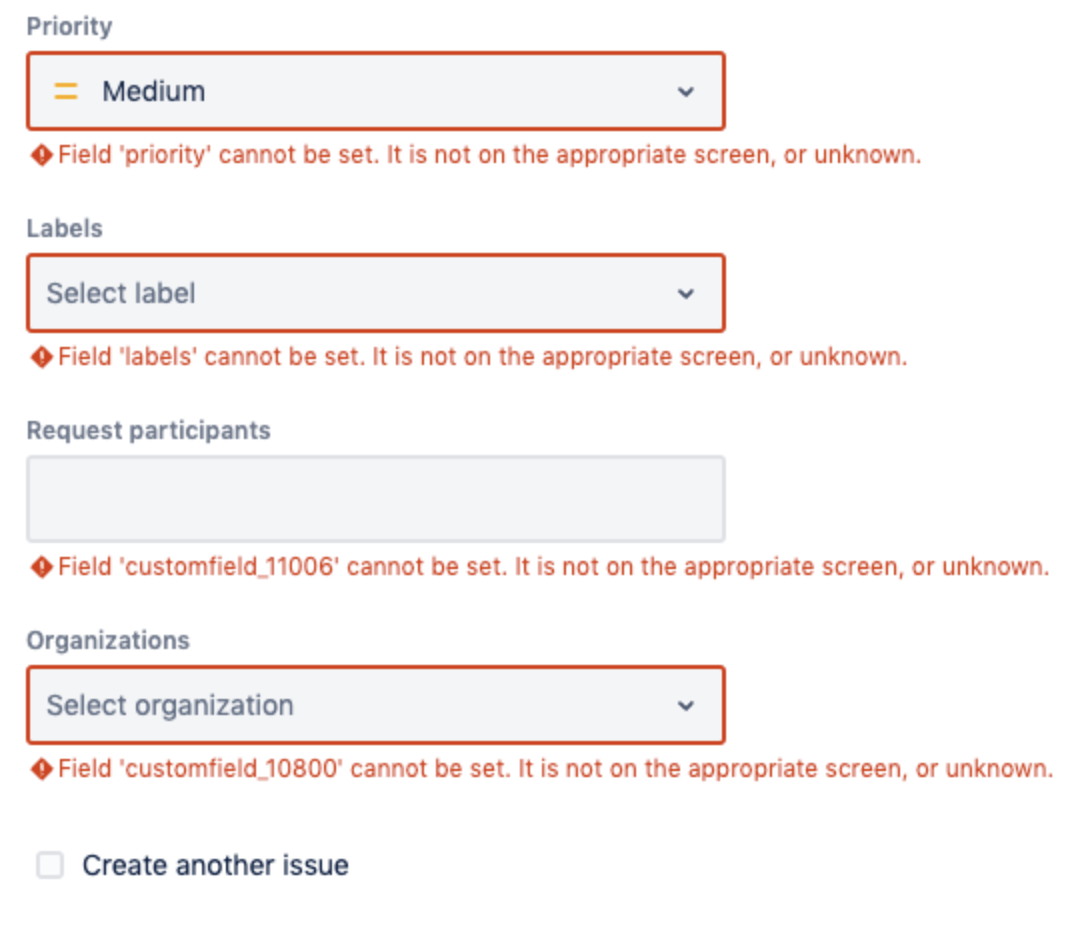Open the Select label dropdown
The width and height of the screenshot is (1086, 934).
coord(376,294)
